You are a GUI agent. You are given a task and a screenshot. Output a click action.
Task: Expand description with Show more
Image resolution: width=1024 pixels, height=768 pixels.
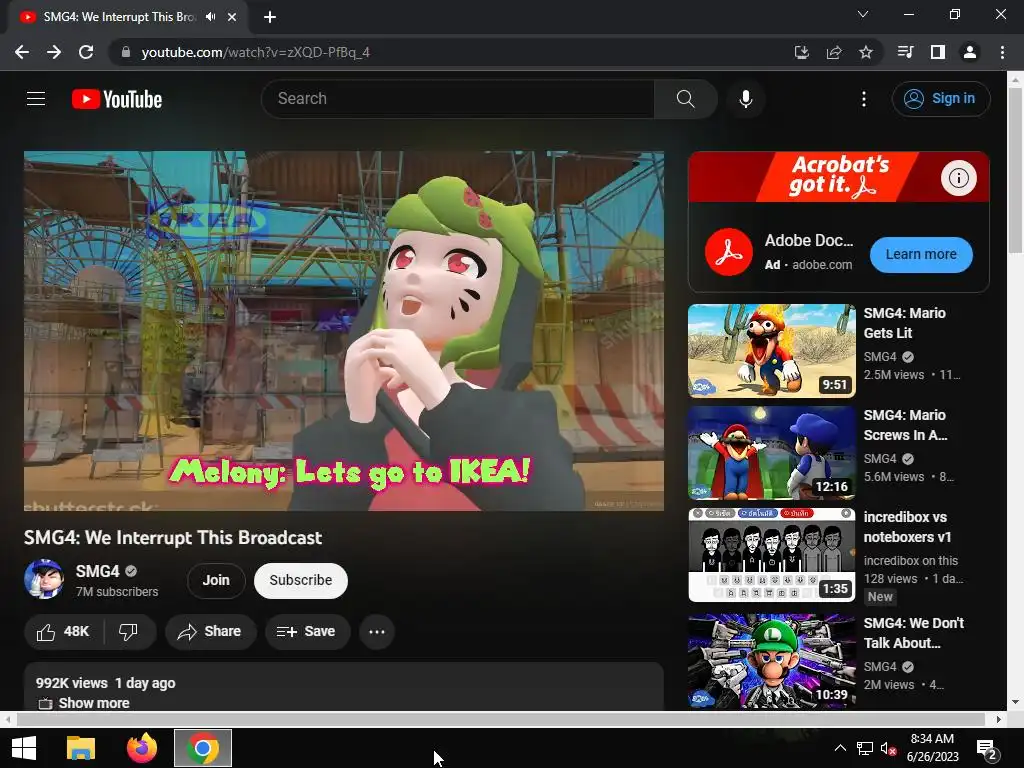(x=93, y=703)
